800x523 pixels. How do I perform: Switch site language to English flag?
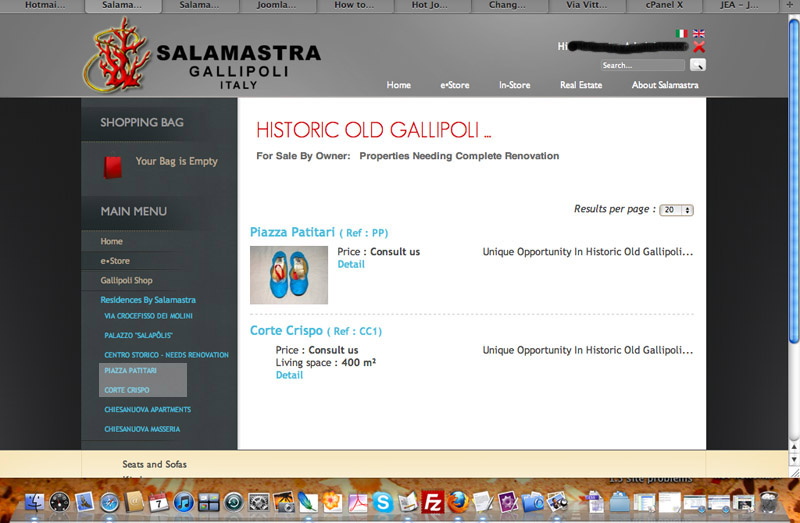click(x=698, y=33)
